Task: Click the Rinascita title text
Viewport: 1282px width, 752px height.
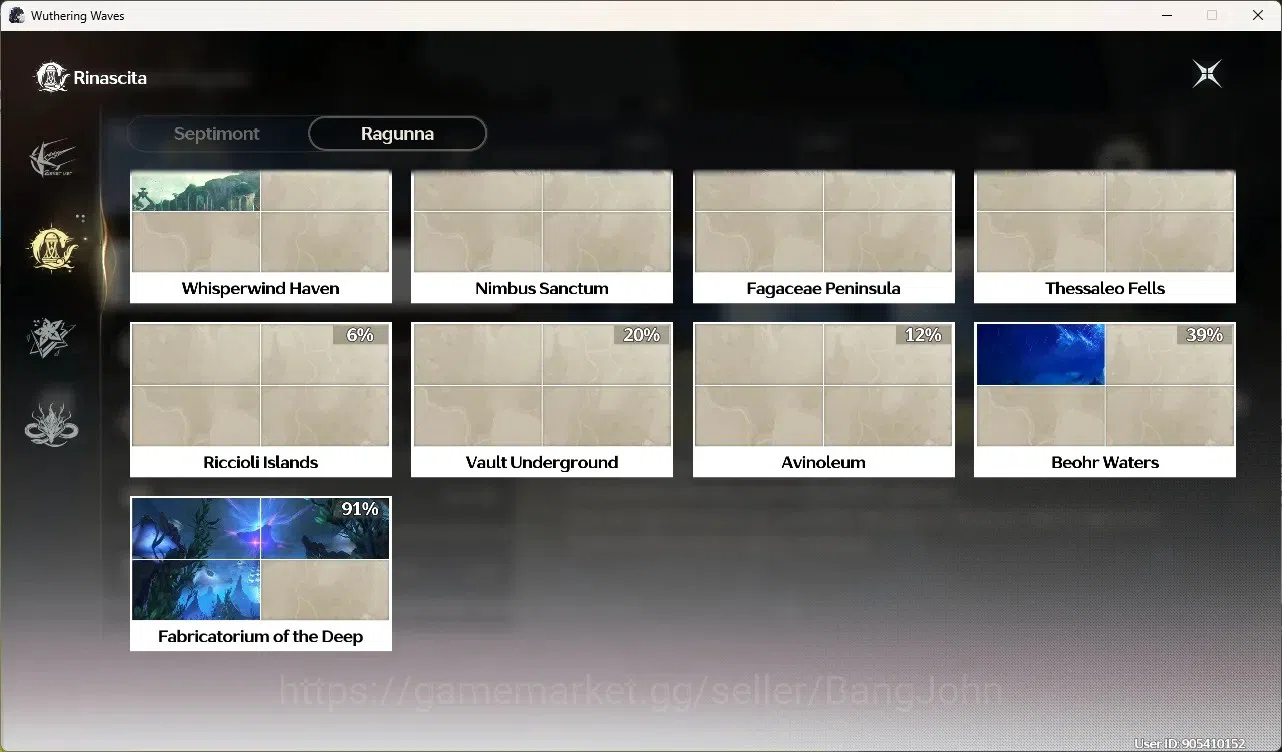Action: (110, 78)
